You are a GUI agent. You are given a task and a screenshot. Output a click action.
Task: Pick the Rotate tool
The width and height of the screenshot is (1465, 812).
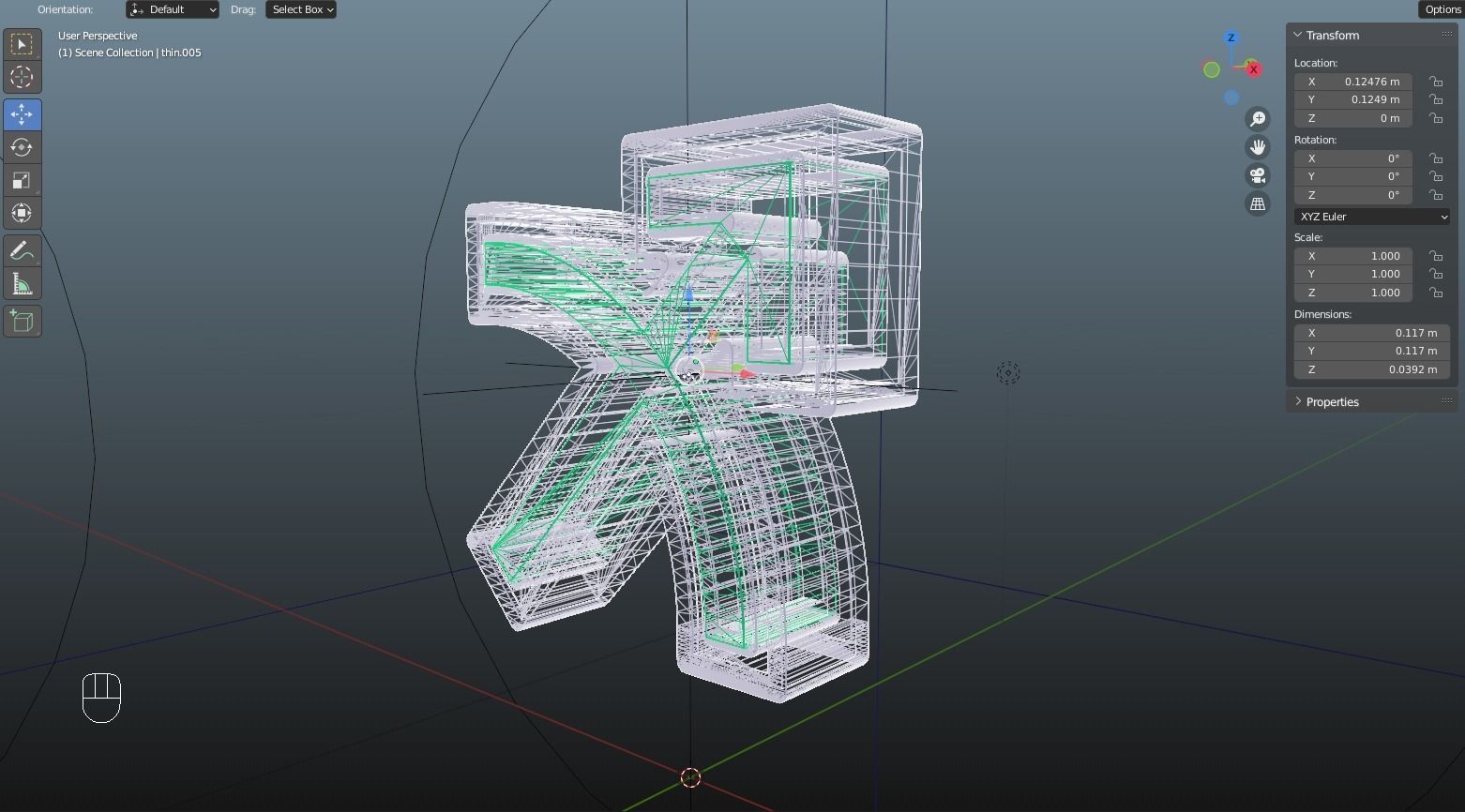(22, 147)
